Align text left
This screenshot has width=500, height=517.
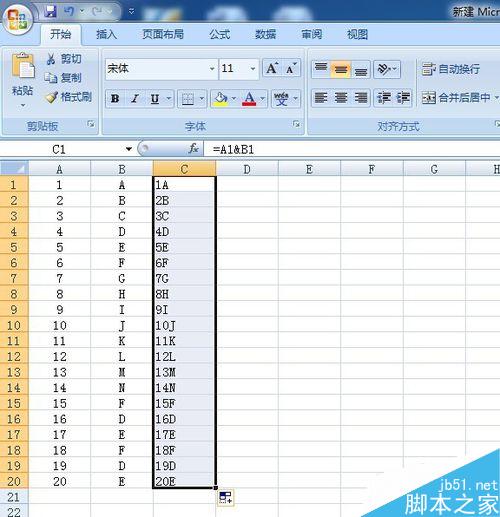coord(321,98)
